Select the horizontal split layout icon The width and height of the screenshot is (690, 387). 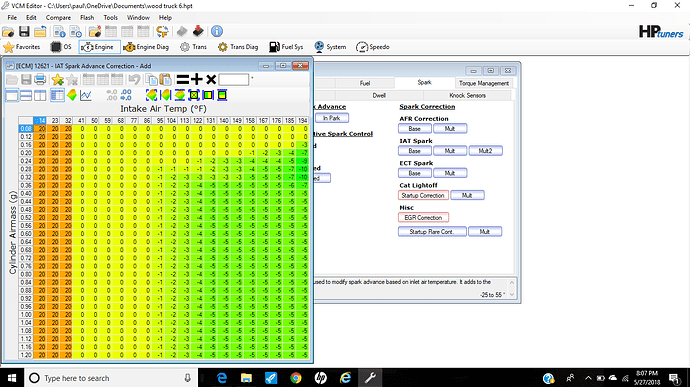click(x=26, y=95)
